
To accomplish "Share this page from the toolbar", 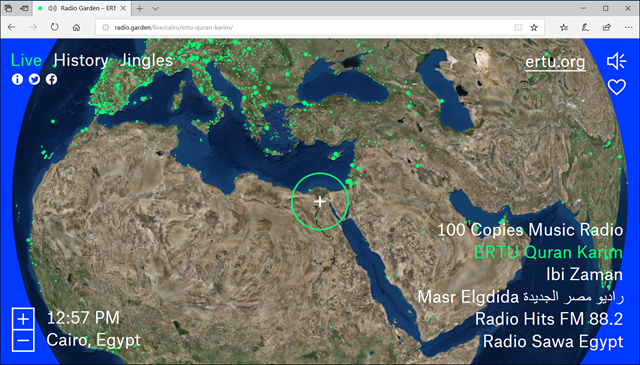I will pyautogui.click(x=607, y=27).
